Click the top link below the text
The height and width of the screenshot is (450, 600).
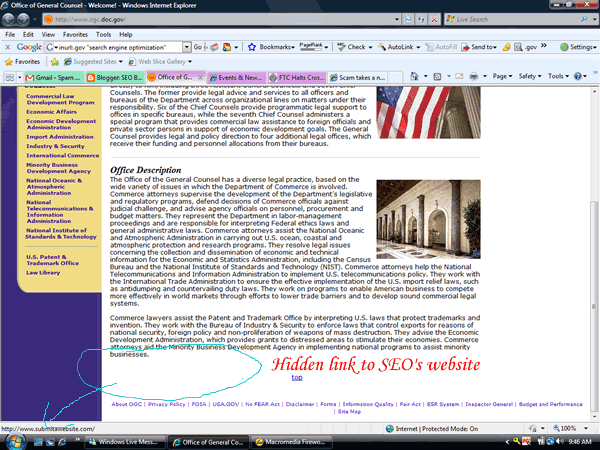click(297, 377)
